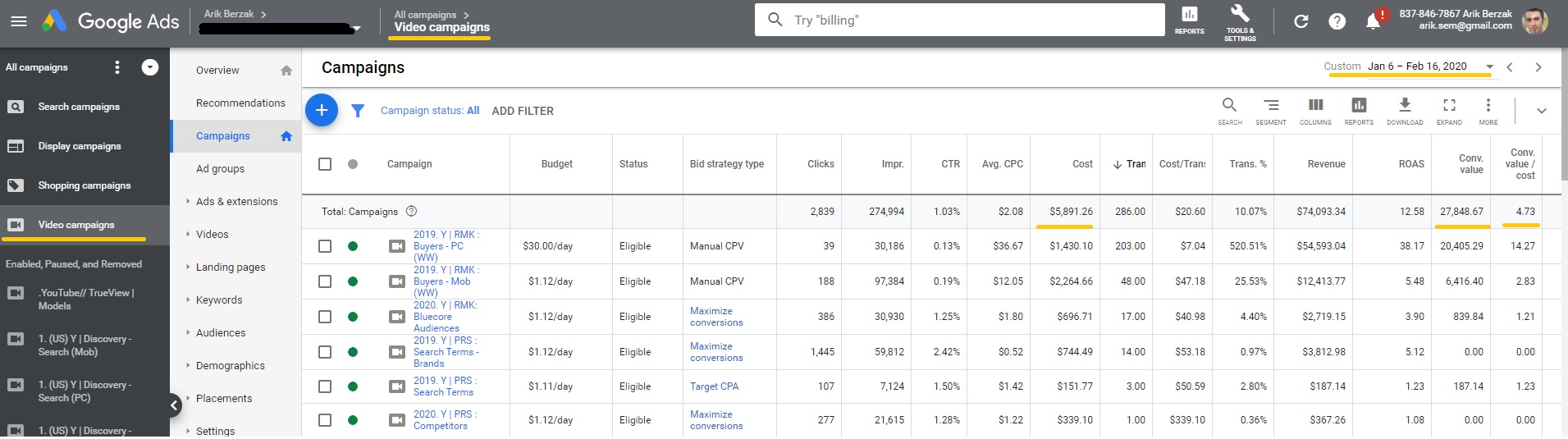
Task: Click the refresh icon
Action: tap(1301, 21)
